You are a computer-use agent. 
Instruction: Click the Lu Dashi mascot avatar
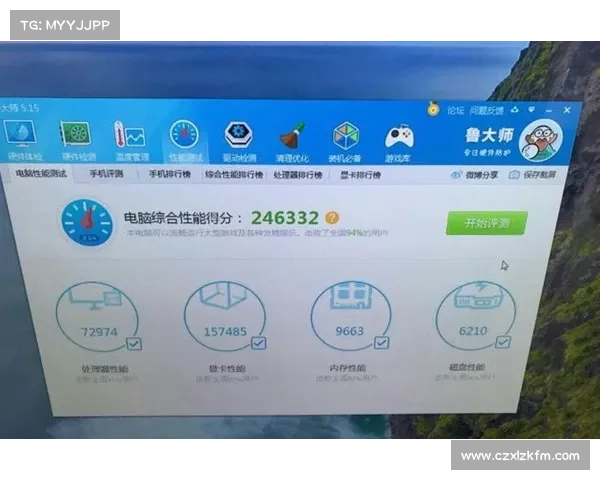pyautogui.click(x=541, y=140)
